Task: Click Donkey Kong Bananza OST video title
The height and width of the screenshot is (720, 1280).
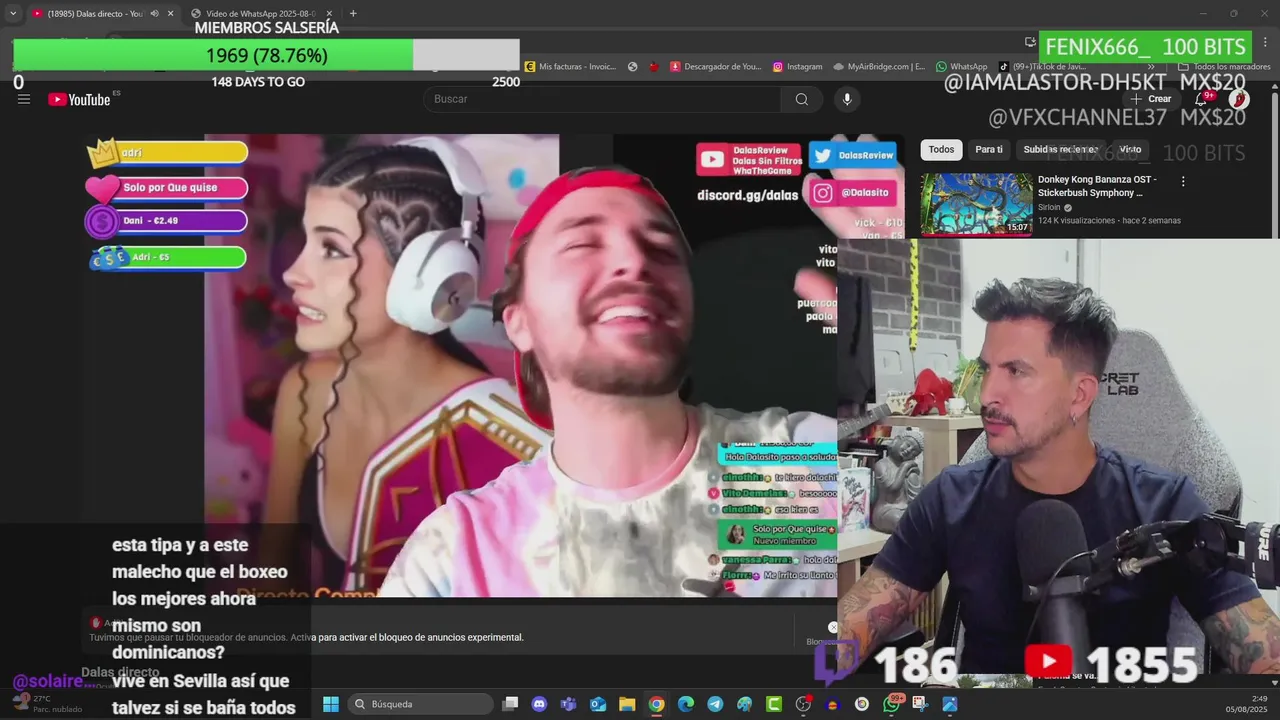Action: (x=1097, y=186)
